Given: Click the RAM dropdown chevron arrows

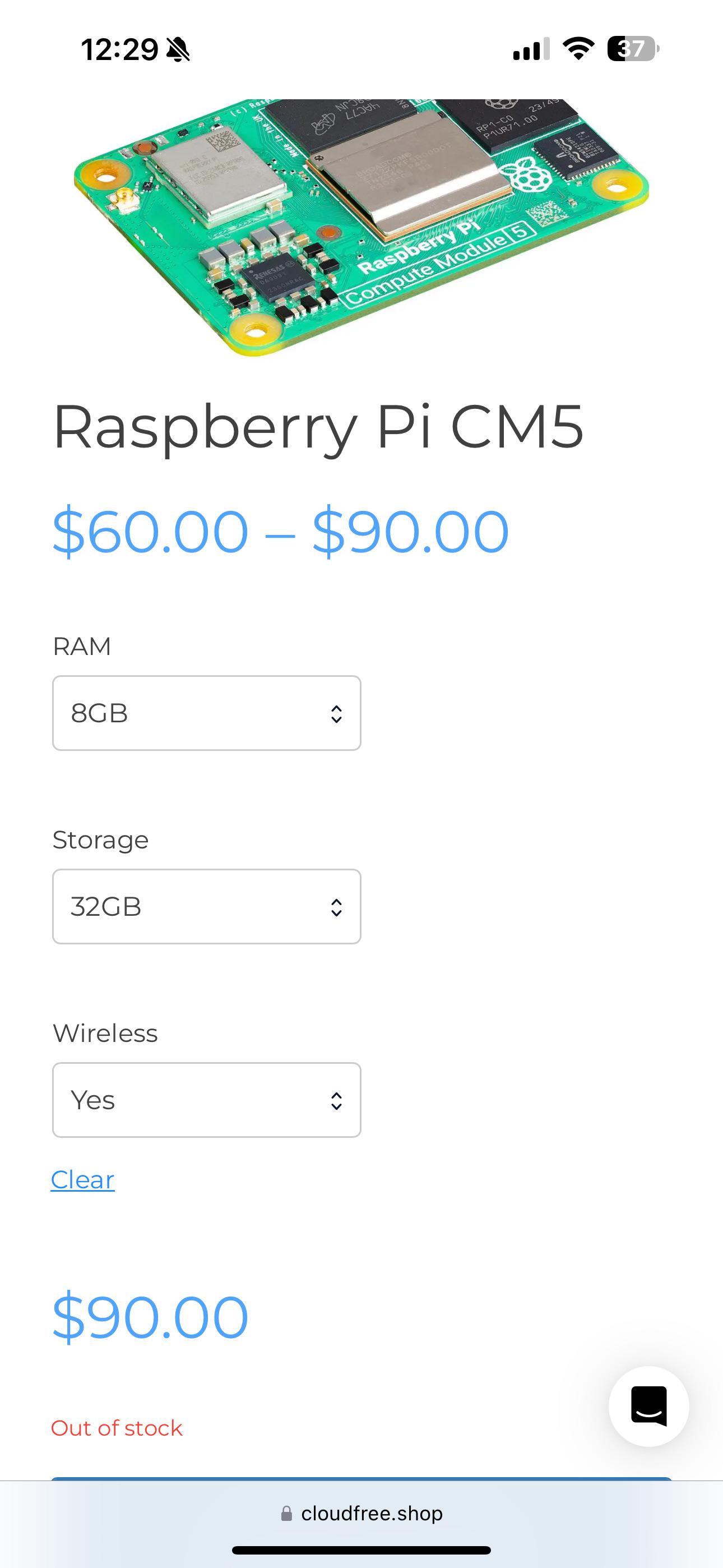Looking at the screenshot, I should click(x=336, y=713).
